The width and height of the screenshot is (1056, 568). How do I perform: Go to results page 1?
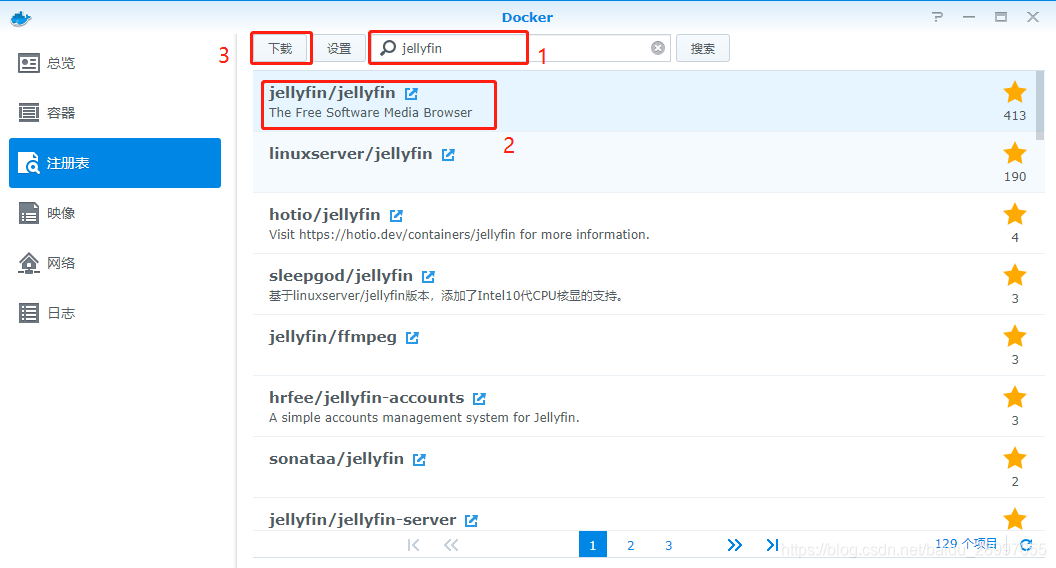pyautogui.click(x=593, y=544)
